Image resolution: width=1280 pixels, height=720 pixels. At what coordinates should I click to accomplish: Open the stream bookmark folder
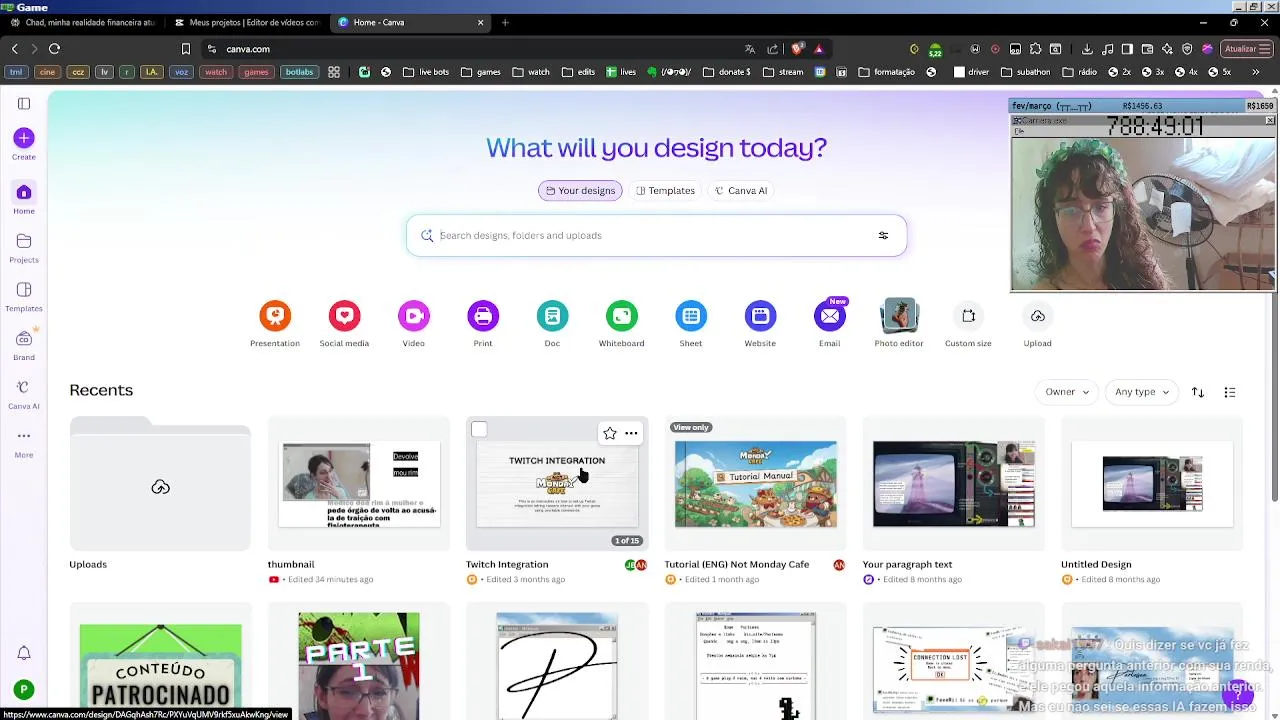coord(783,72)
